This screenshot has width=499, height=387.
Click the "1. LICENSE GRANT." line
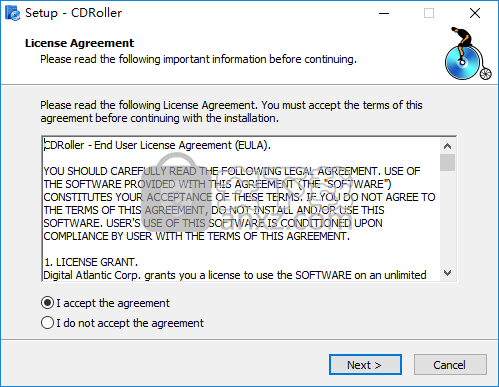tap(91, 262)
